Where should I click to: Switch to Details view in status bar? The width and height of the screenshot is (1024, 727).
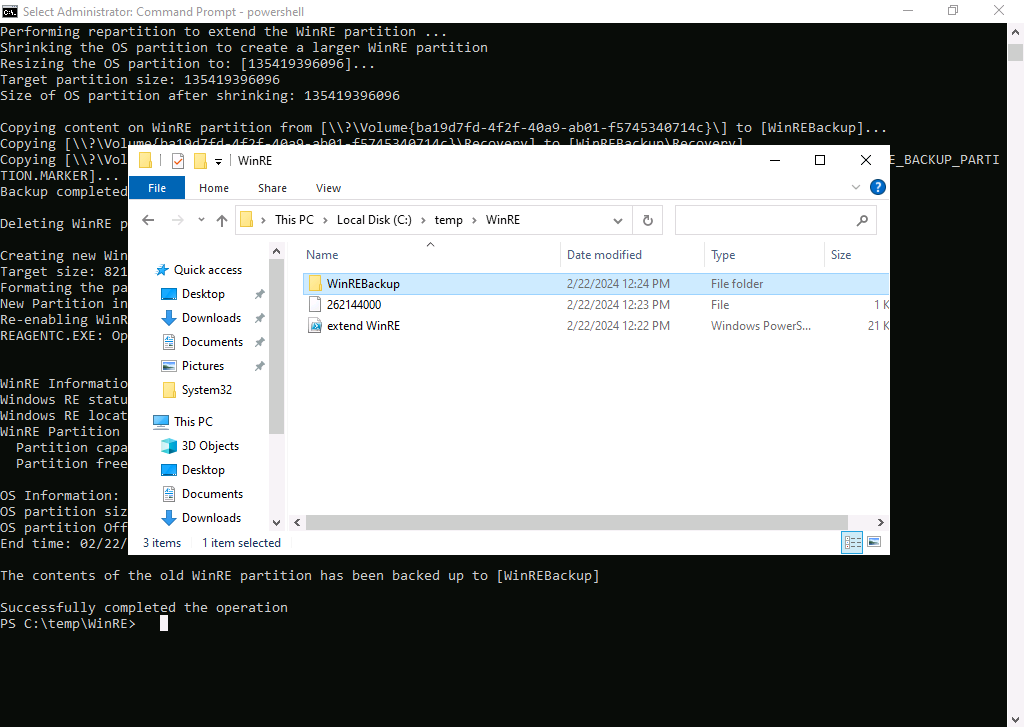tap(852, 542)
